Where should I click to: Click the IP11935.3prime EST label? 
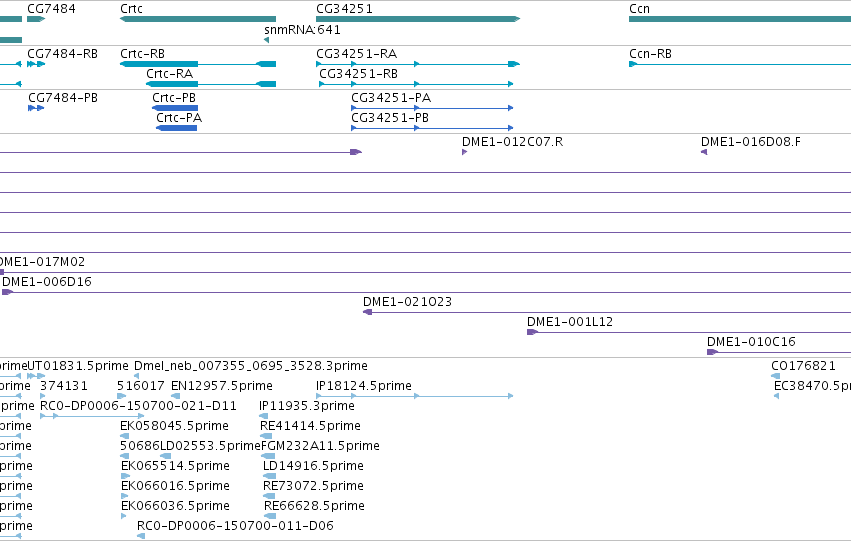307,406
